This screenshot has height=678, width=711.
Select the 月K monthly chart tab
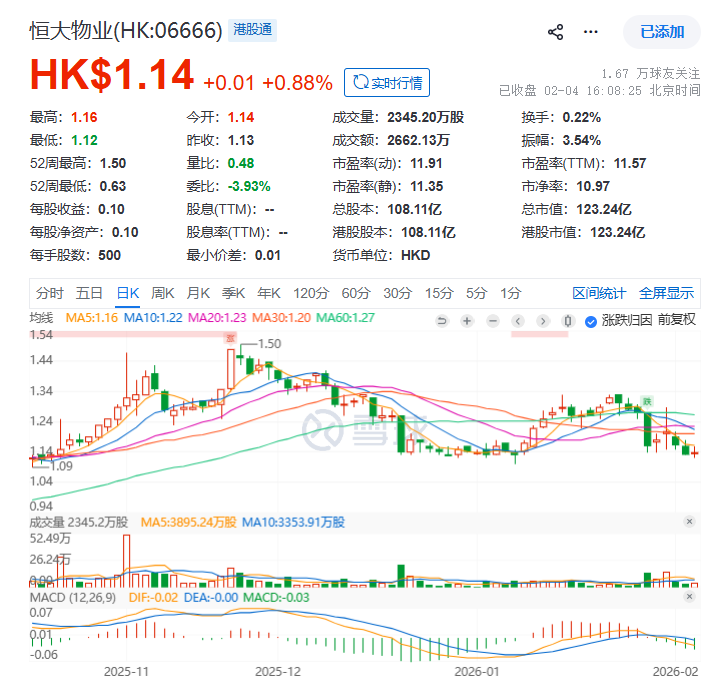(198, 293)
